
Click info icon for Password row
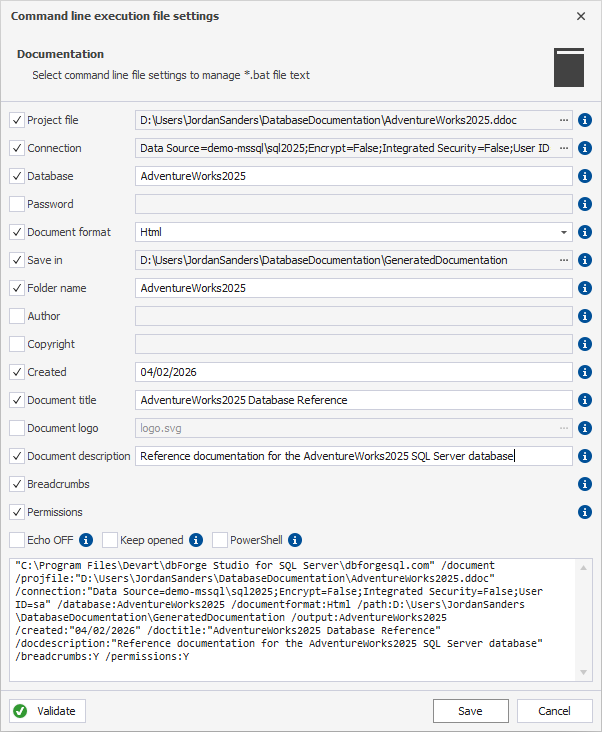585,204
